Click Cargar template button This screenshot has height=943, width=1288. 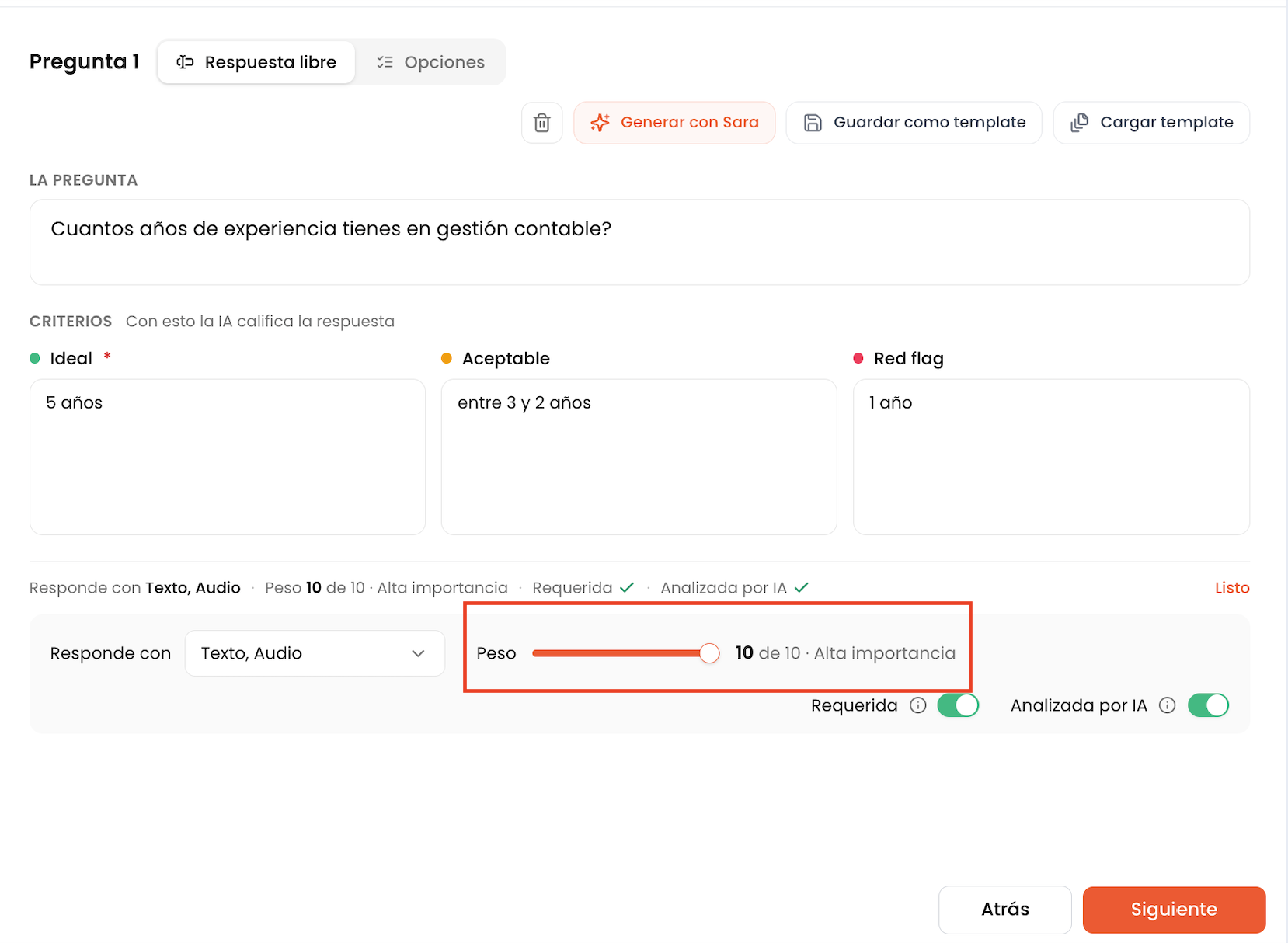coord(1151,123)
